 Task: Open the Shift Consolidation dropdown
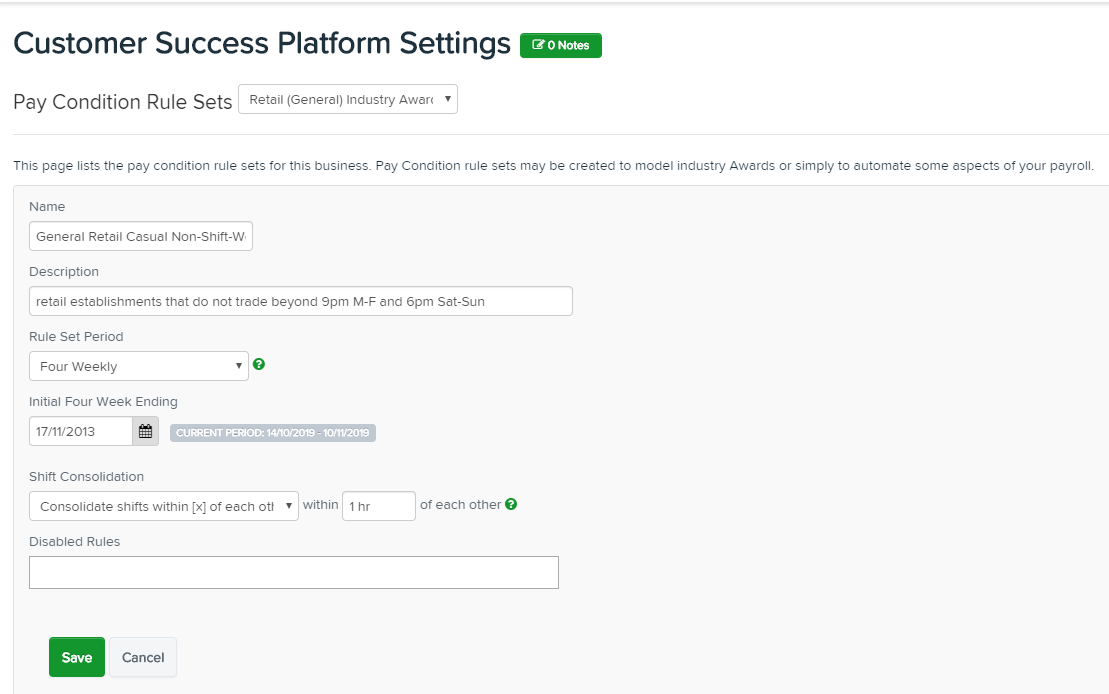point(163,507)
